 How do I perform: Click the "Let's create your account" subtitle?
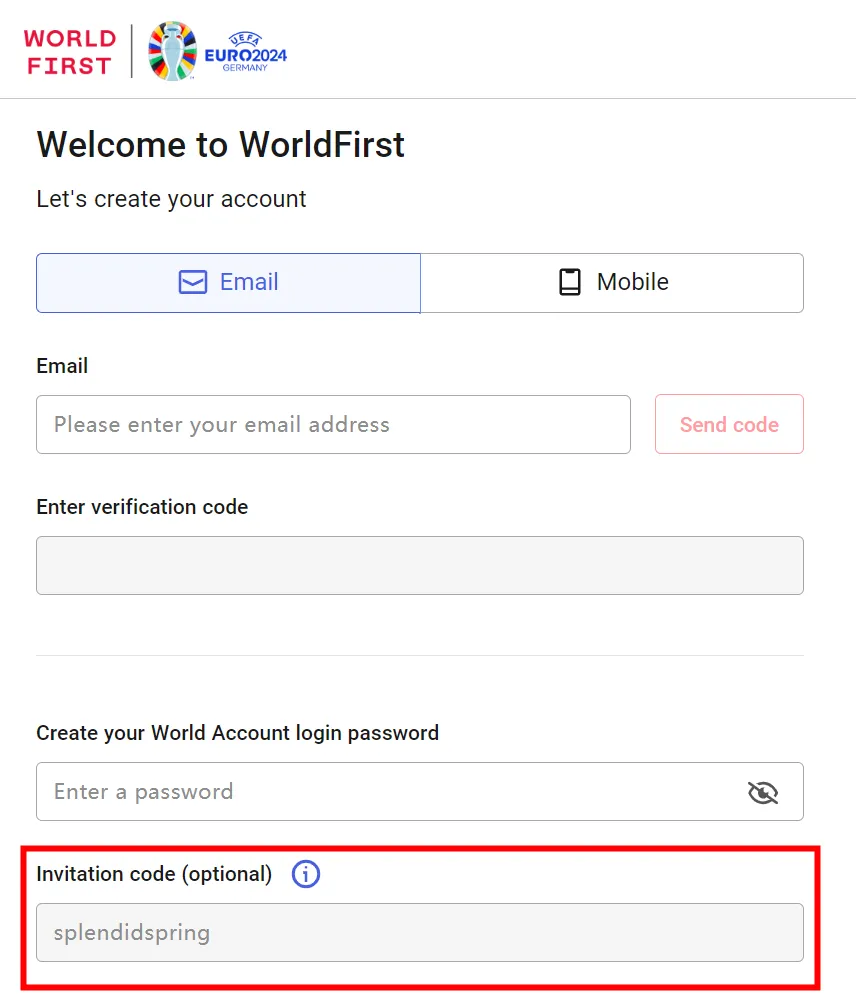click(171, 199)
